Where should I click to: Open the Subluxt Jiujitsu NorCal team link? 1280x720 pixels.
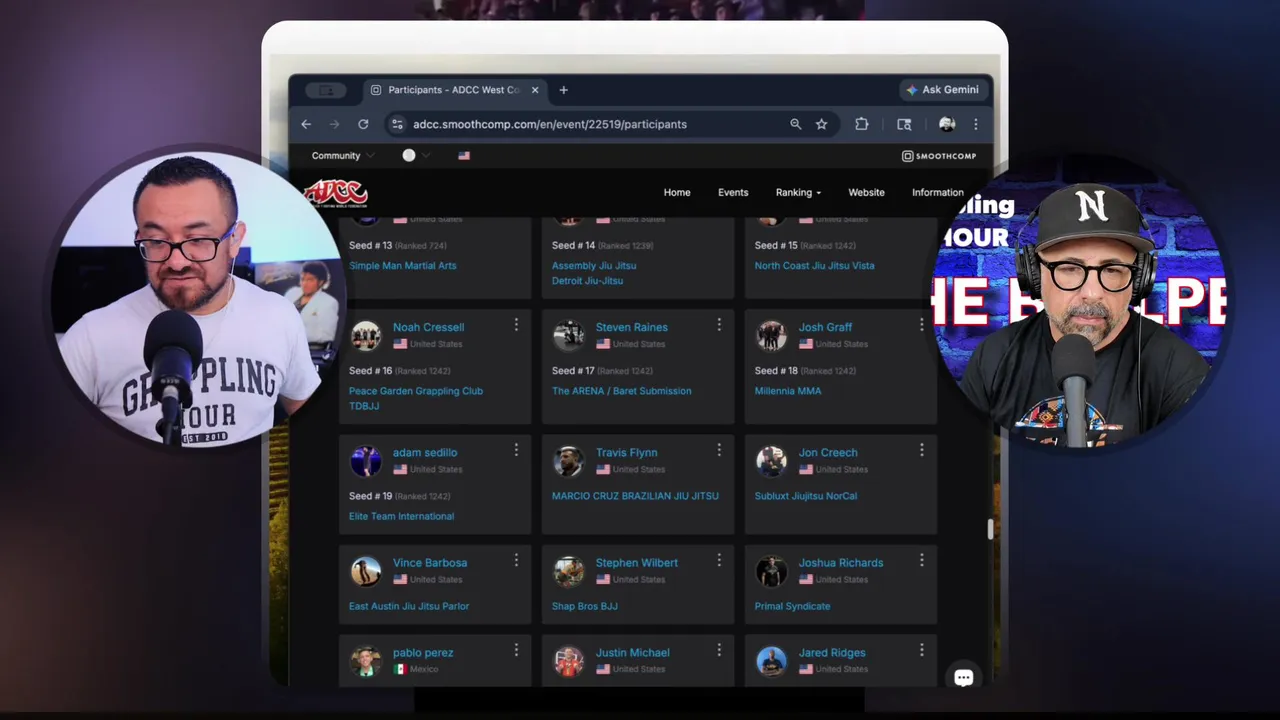(x=805, y=496)
